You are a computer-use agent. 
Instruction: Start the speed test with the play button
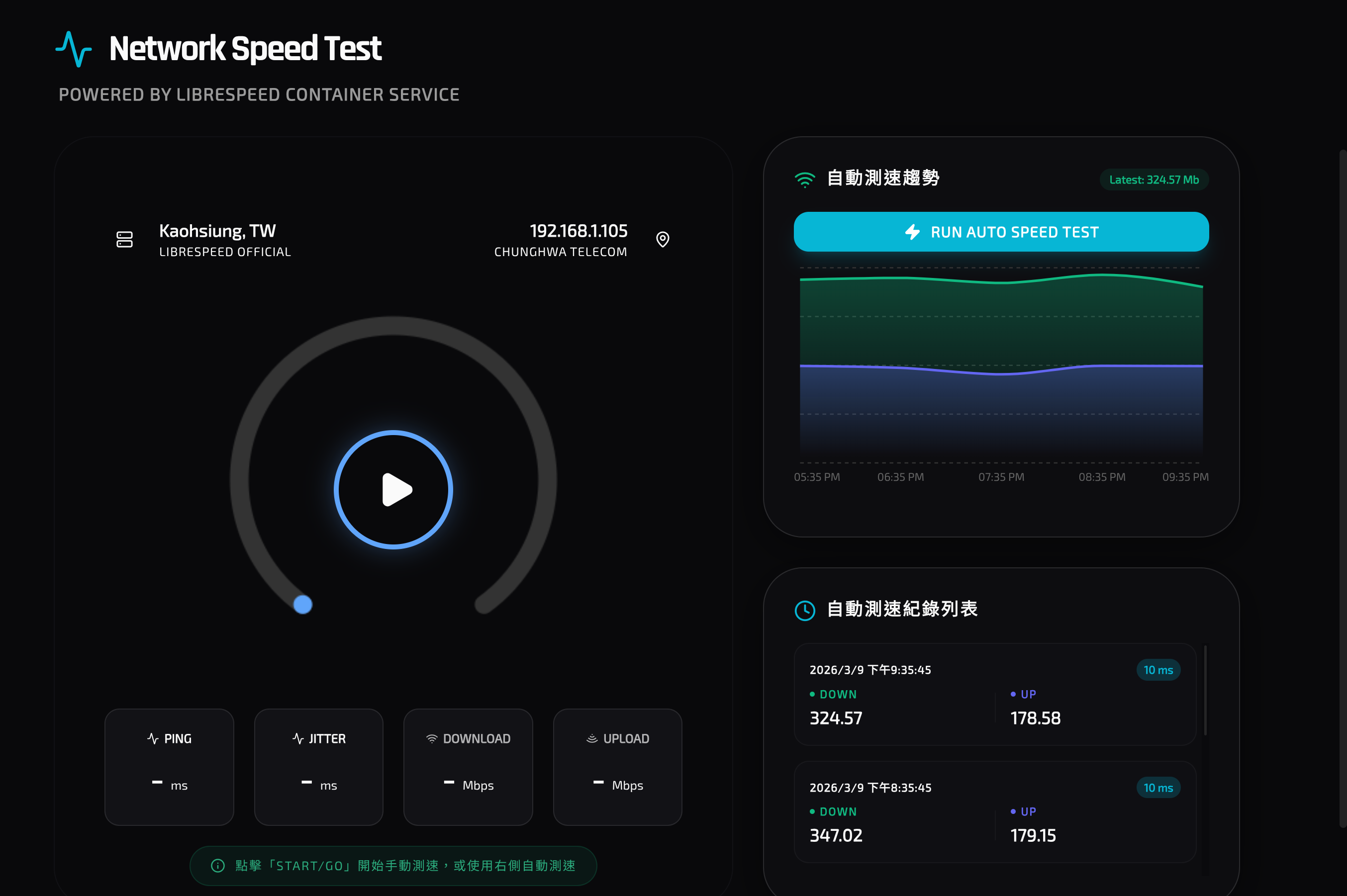tap(393, 490)
